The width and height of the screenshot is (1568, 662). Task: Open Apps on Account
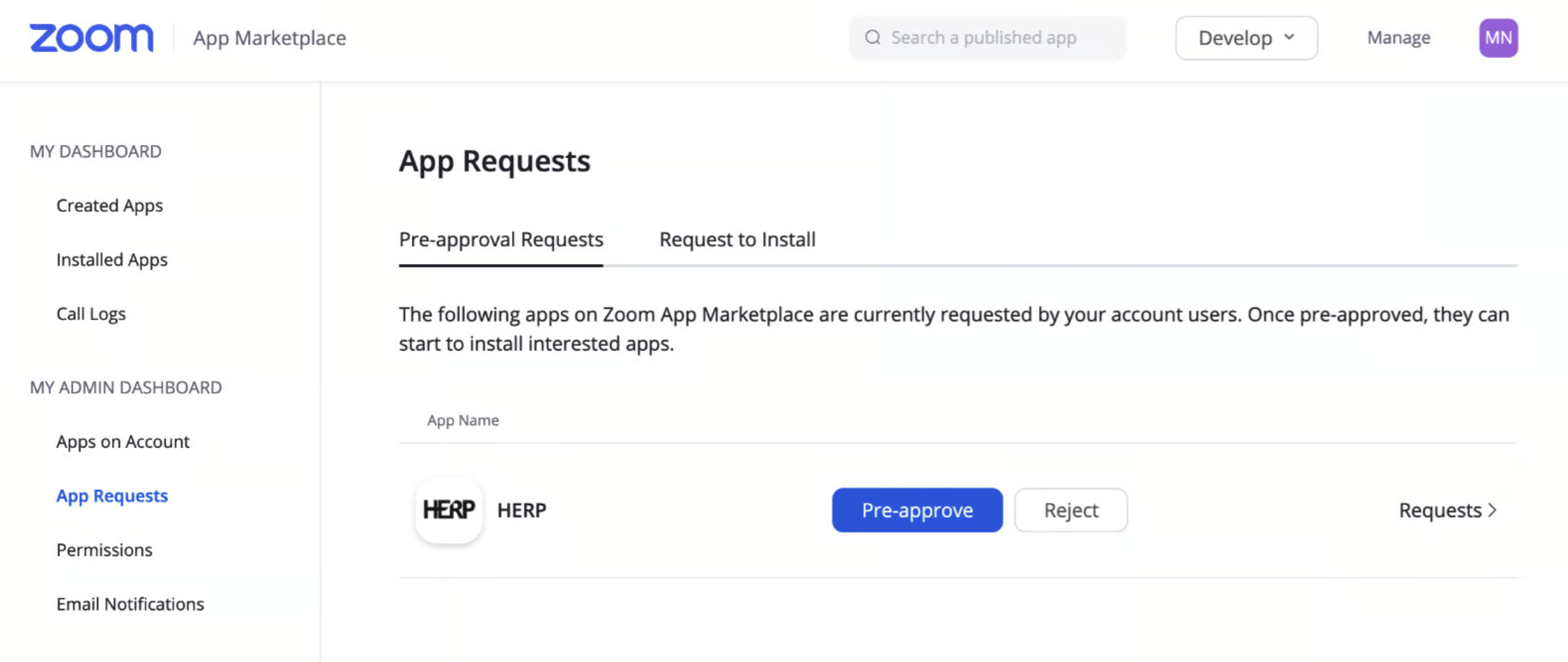(123, 442)
